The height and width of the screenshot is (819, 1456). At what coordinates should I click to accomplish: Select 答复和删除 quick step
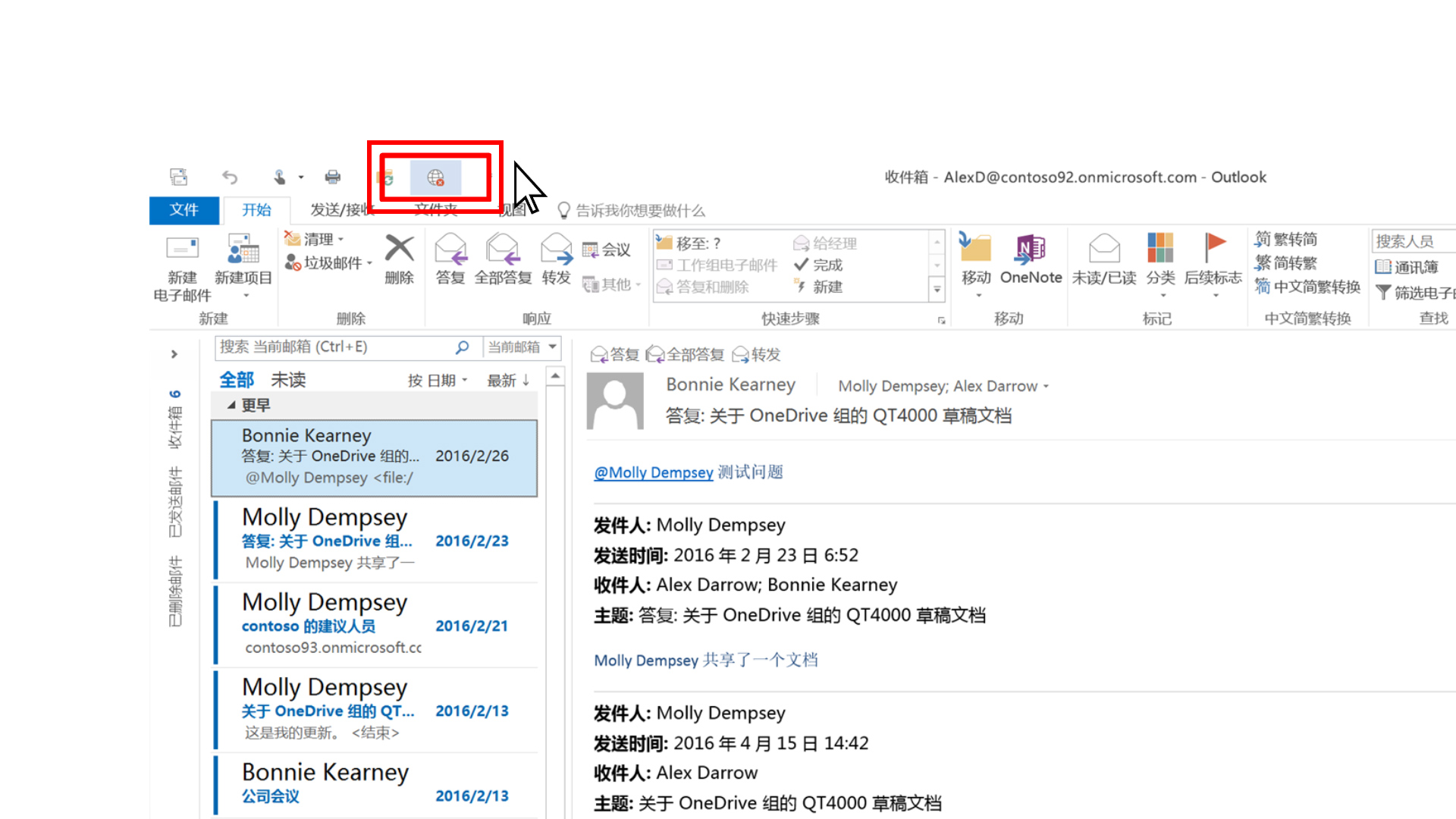tap(702, 287)
